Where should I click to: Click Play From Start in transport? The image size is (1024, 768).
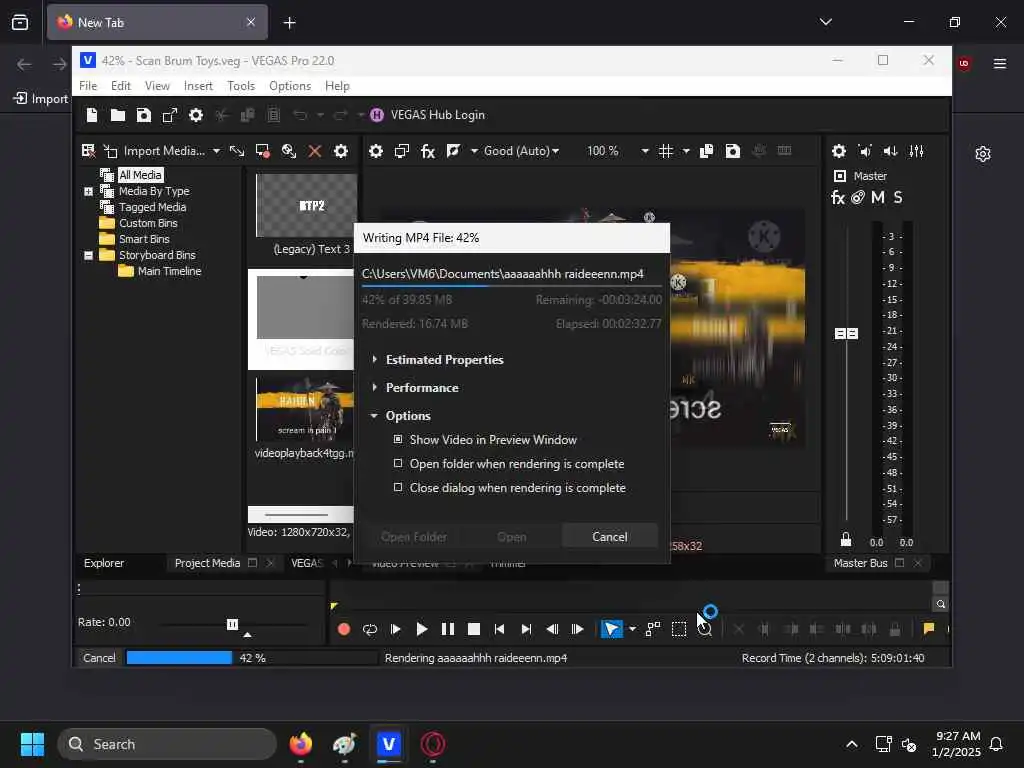pyautogui.click(x=396, y=629)
